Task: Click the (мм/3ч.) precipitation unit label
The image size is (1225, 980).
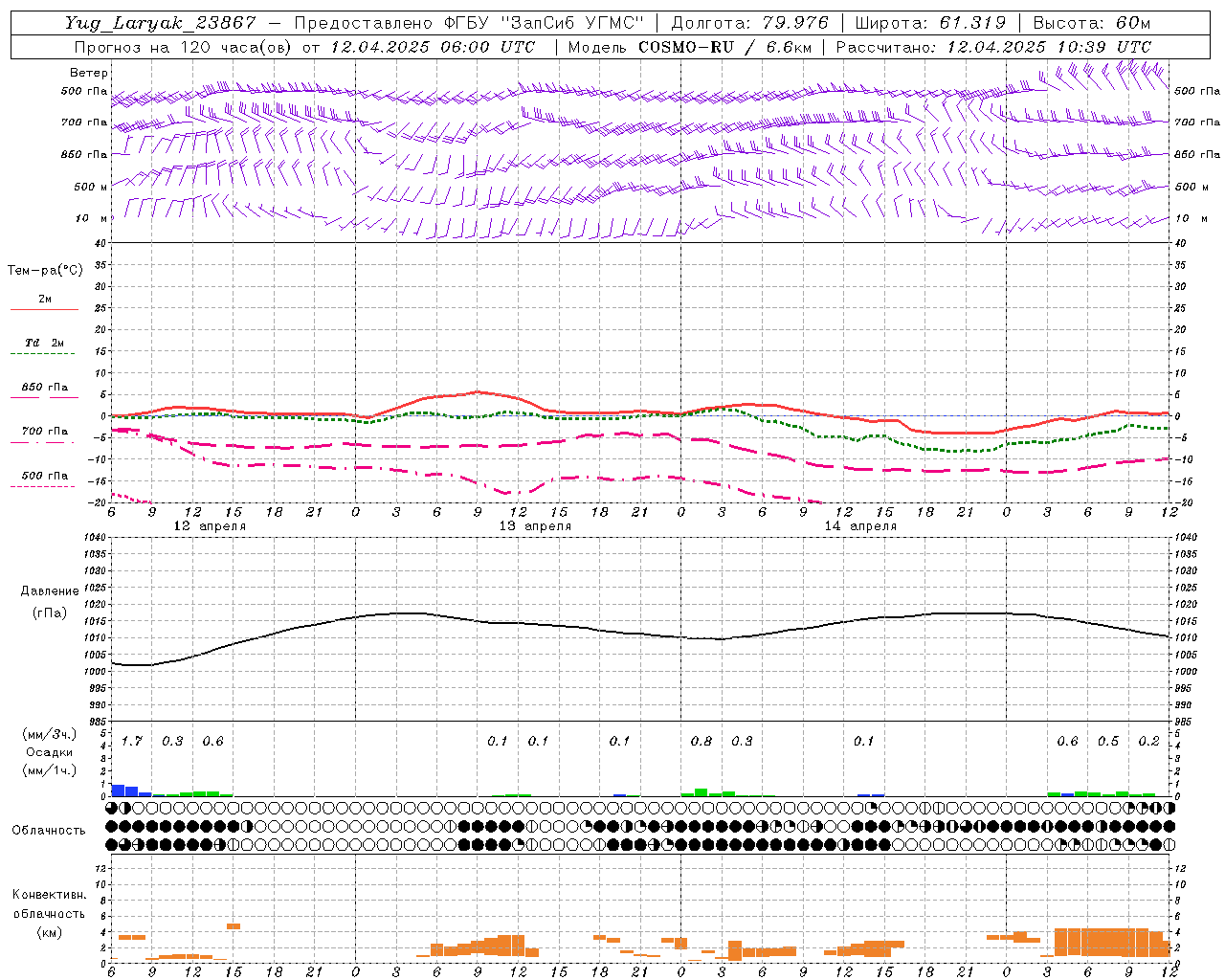Action: tap(50, 734)
